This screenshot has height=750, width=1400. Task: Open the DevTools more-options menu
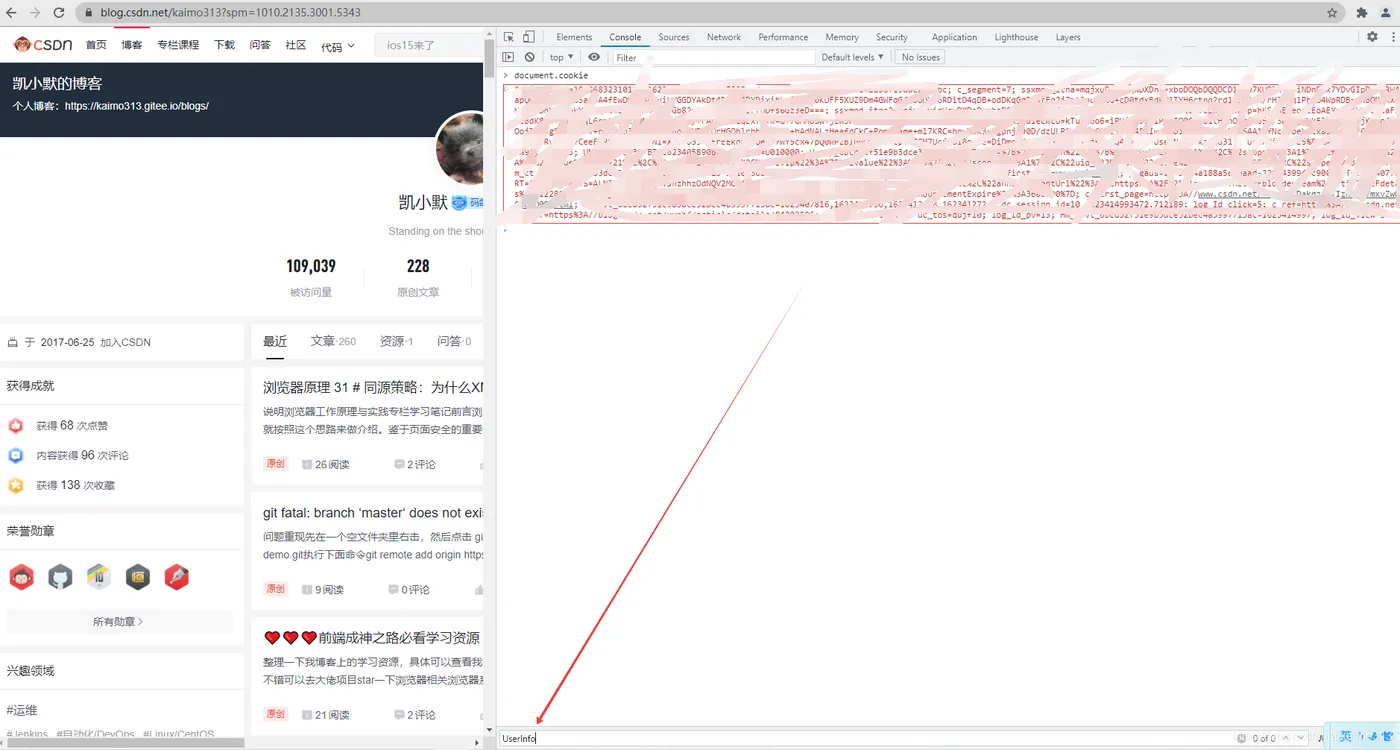(1390, 36)
